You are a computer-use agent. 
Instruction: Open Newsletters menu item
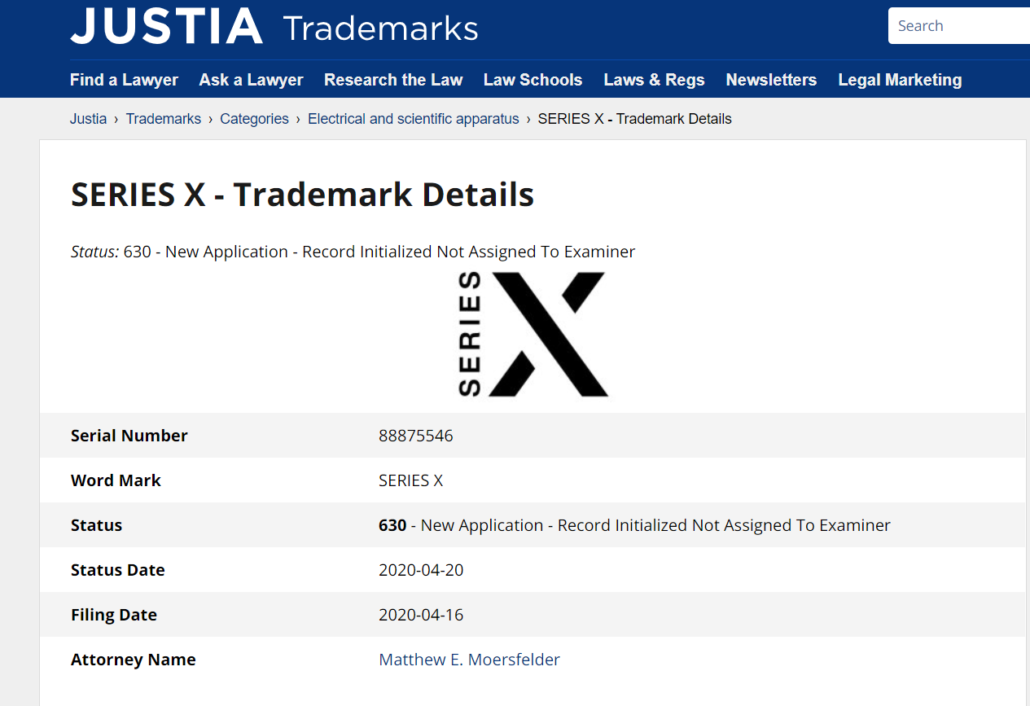[771, 80]
